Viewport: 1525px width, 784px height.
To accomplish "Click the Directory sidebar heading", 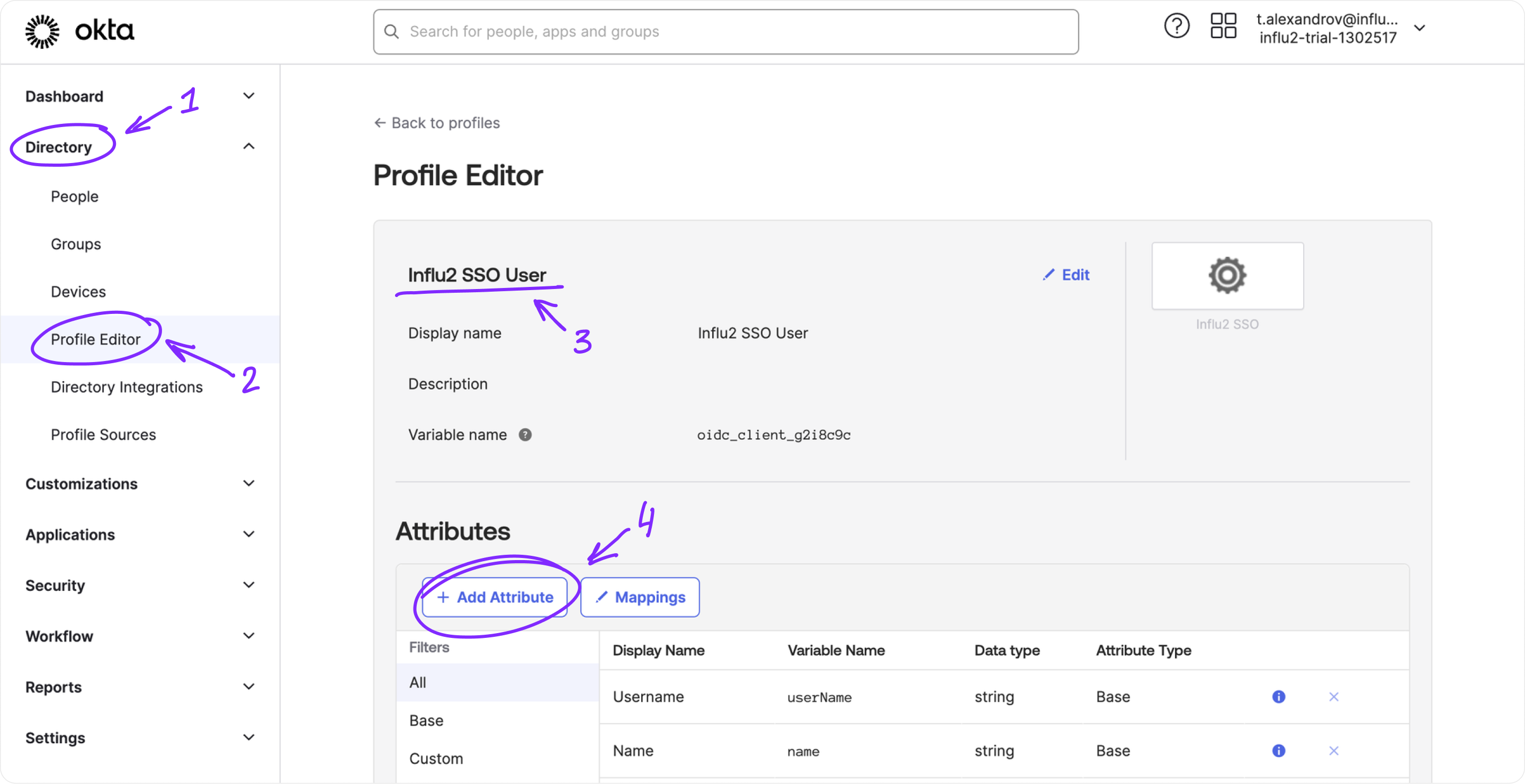I will click(59, 147).
